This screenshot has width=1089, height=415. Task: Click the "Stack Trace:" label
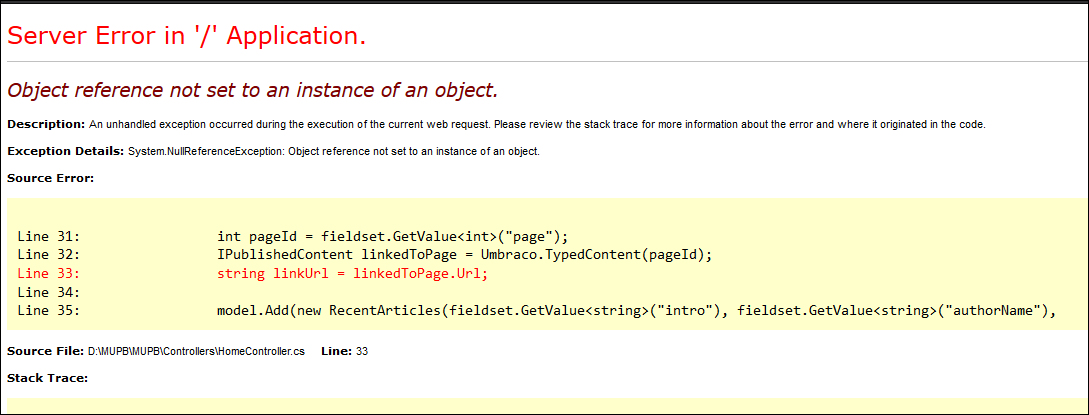pos(48,378)
